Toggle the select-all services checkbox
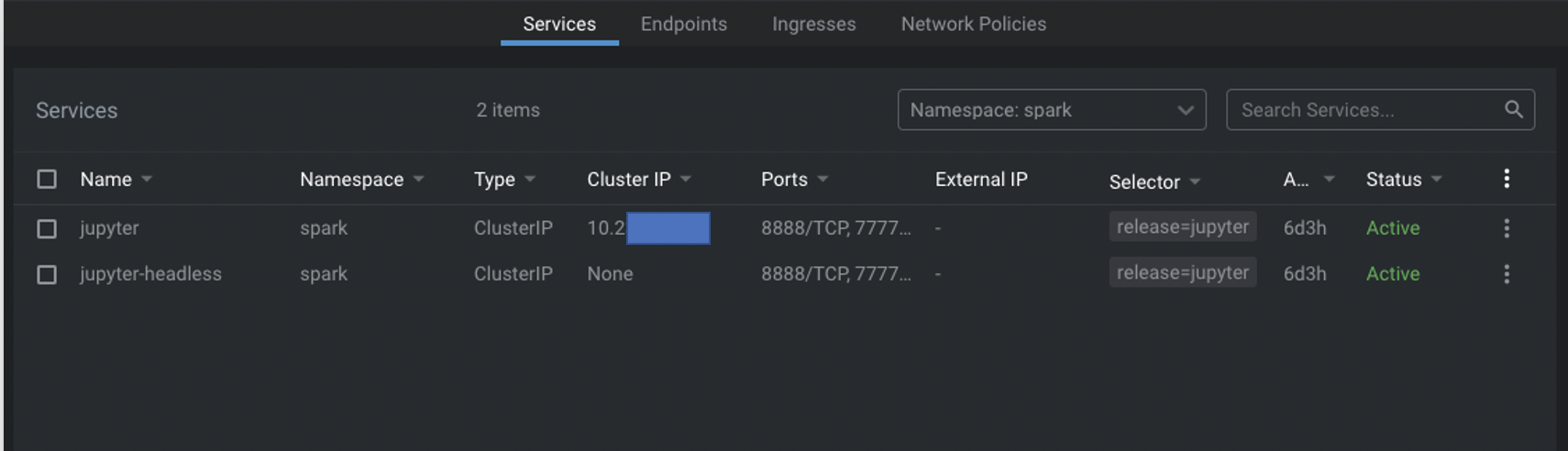The height and width of the screenshot is (451, 1568). tap(47, 179)
